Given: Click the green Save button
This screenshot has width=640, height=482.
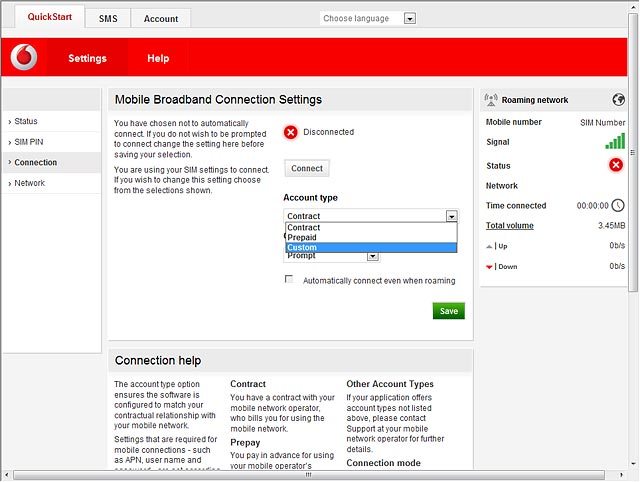Looking at the screenshot, I should tap(449, 311).
